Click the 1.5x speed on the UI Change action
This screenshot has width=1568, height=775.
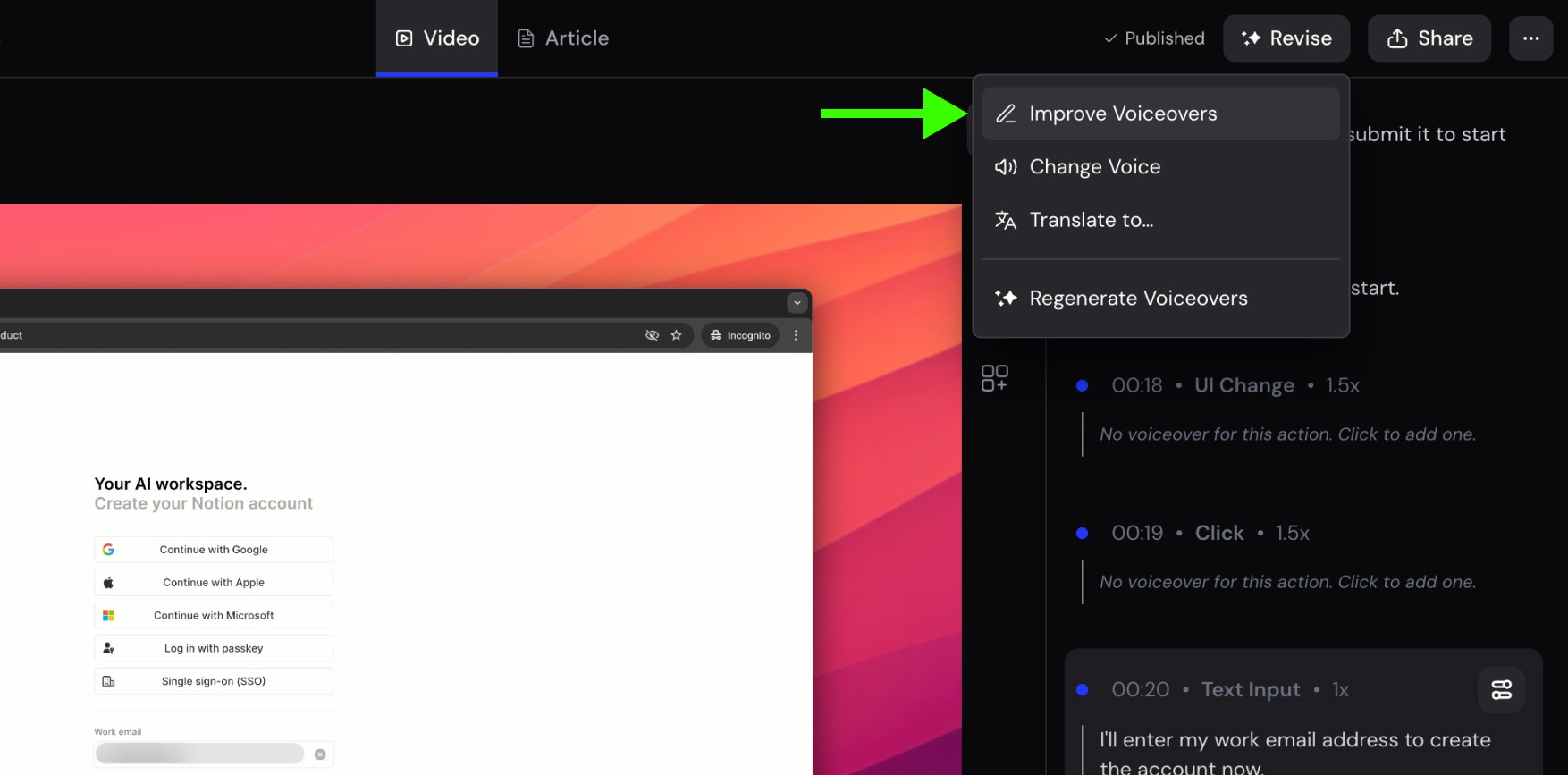1343,385
